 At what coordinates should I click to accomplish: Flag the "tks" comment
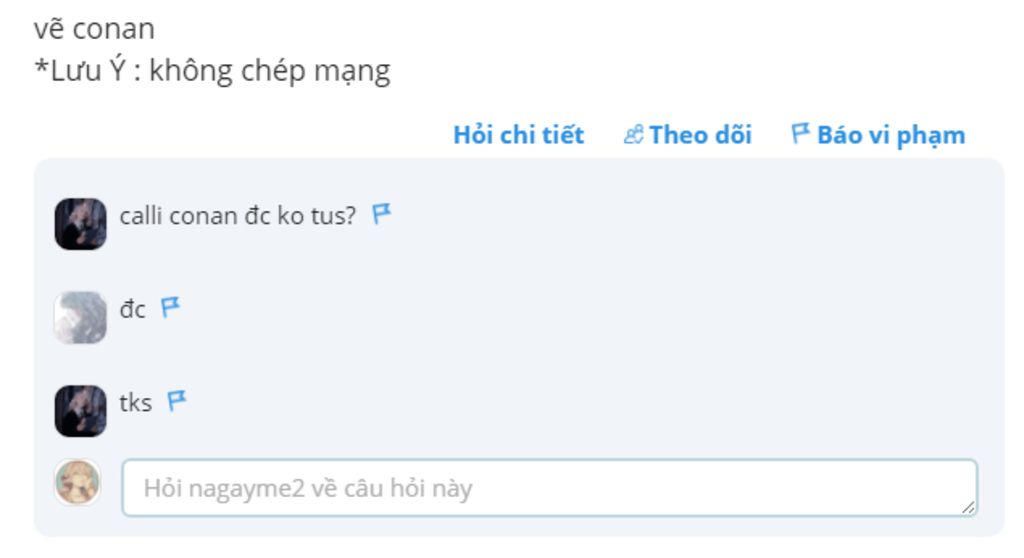pos(177,401)
